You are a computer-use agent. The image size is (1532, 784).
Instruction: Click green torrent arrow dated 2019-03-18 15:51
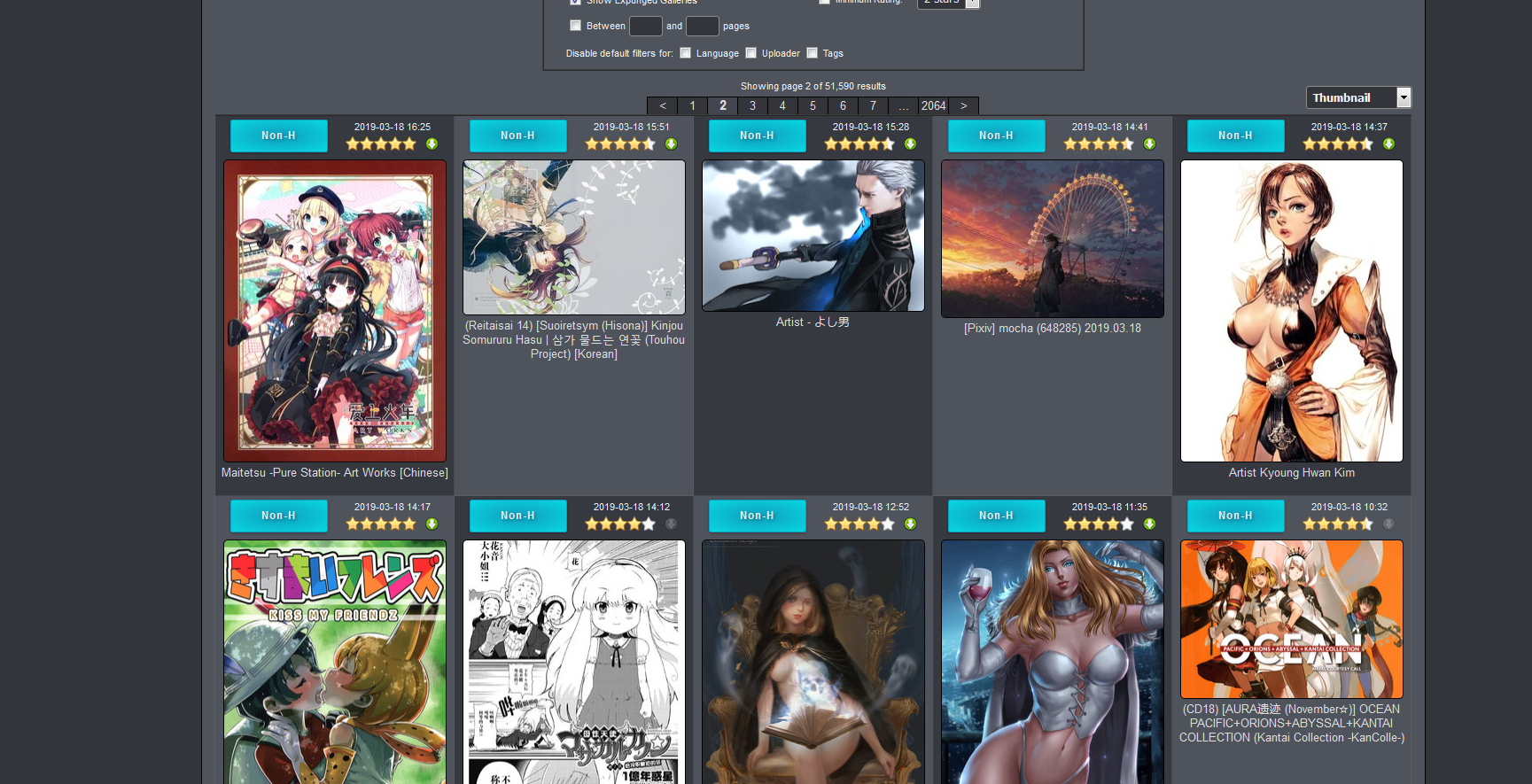671,144
